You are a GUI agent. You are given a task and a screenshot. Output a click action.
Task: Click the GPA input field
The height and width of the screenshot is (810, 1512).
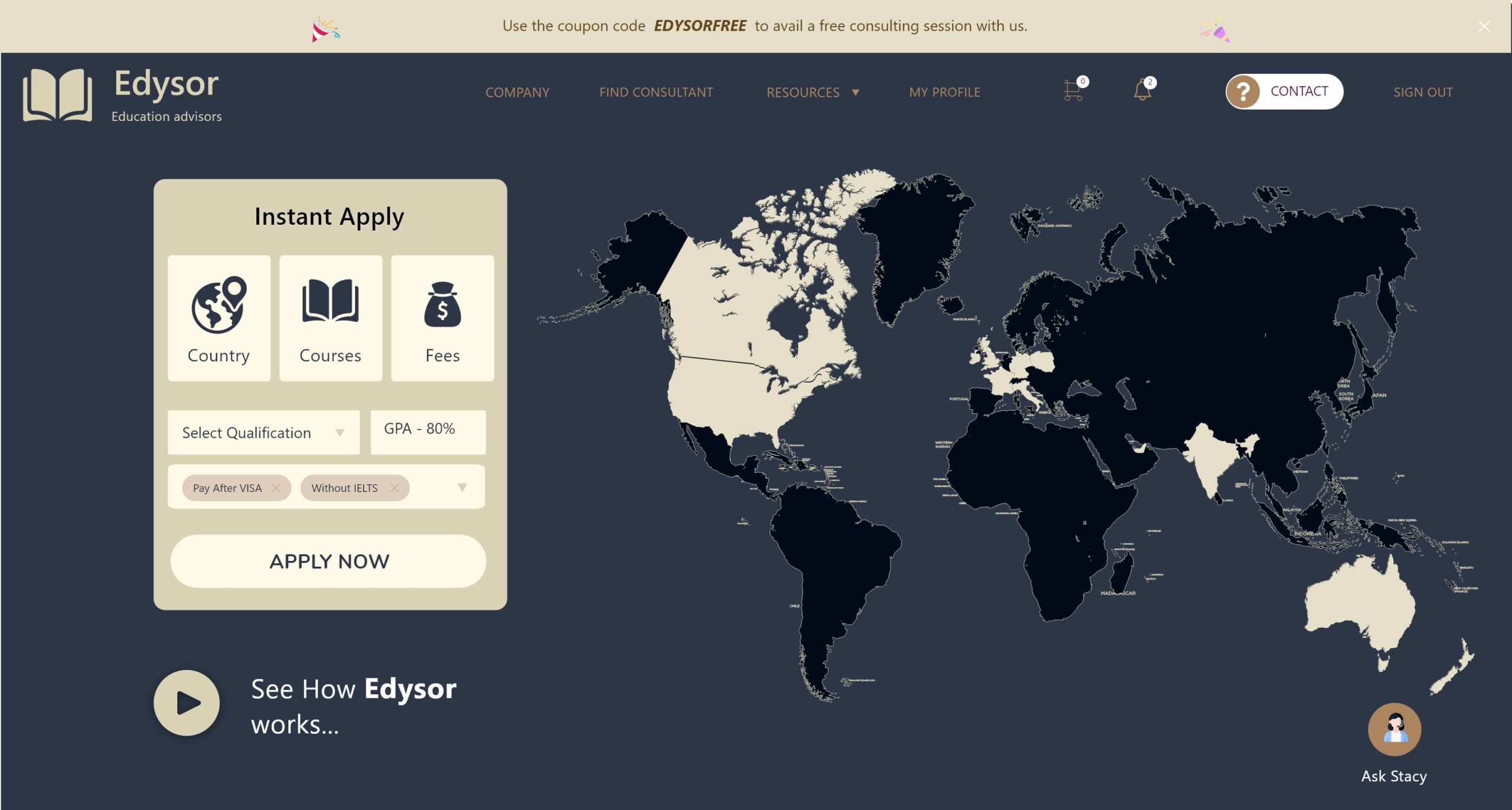[x=428, y=431]
